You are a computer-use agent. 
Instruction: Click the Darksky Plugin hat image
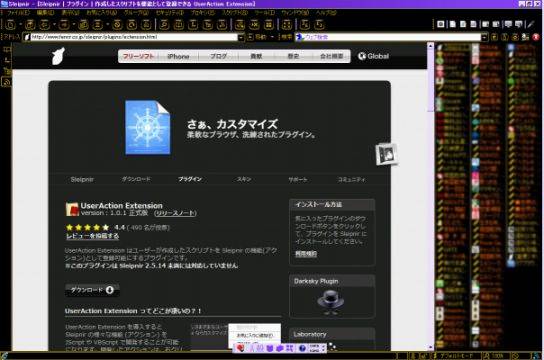pyautogui.click(x=330, y=302)
